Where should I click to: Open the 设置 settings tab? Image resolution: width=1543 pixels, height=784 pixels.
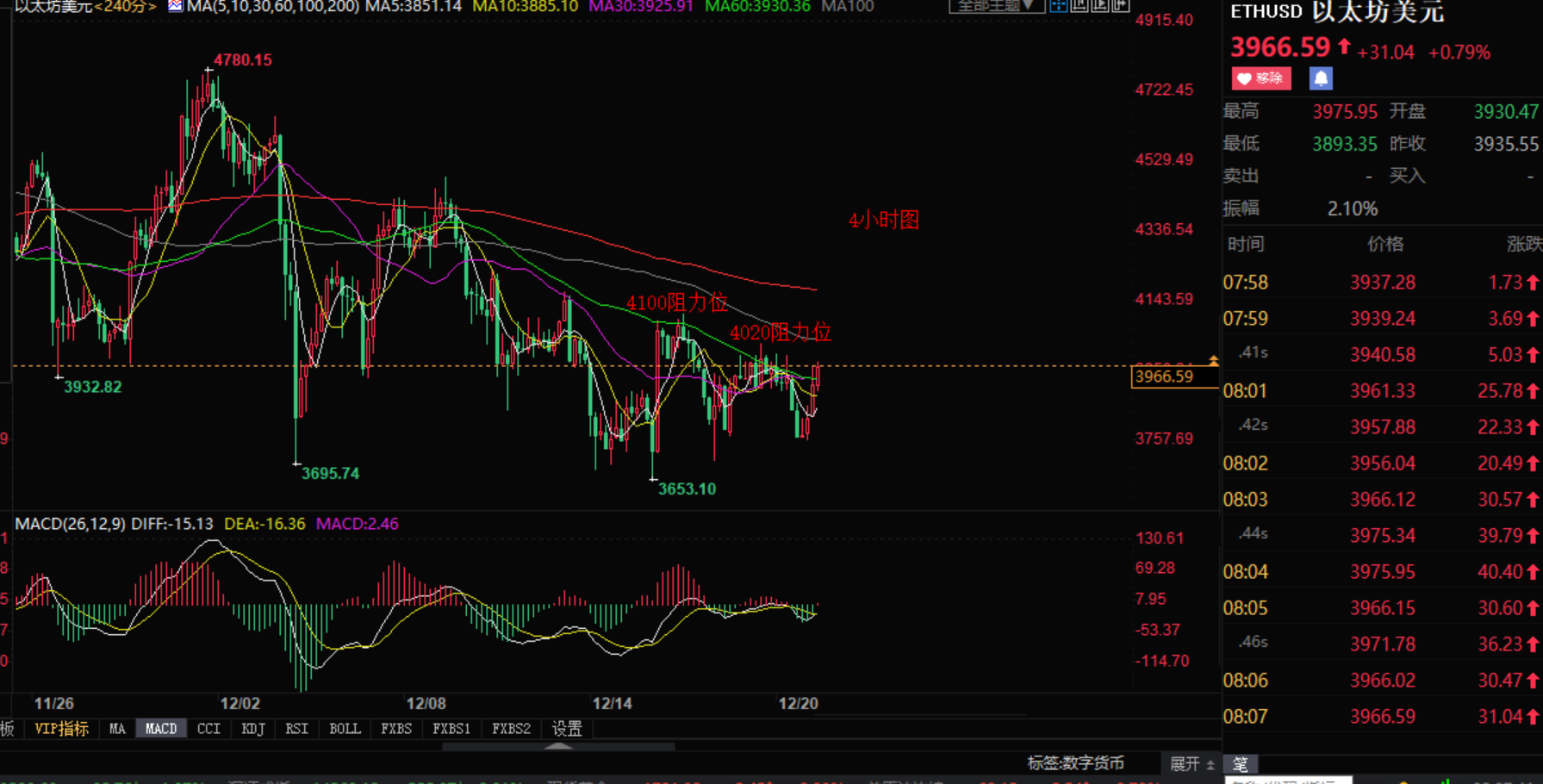[x=567, y=729]
